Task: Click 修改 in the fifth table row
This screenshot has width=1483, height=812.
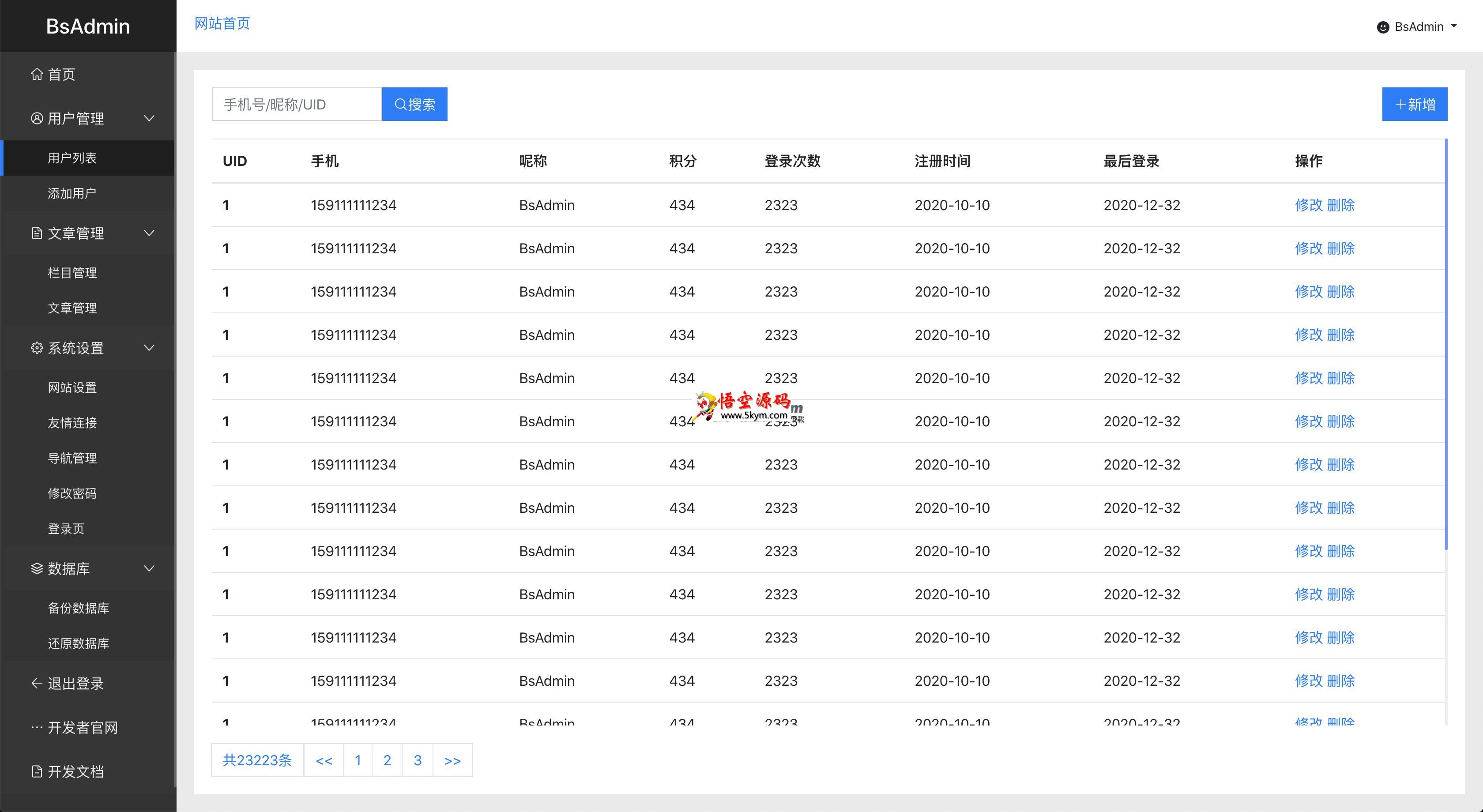Action: pos(1309,378)
